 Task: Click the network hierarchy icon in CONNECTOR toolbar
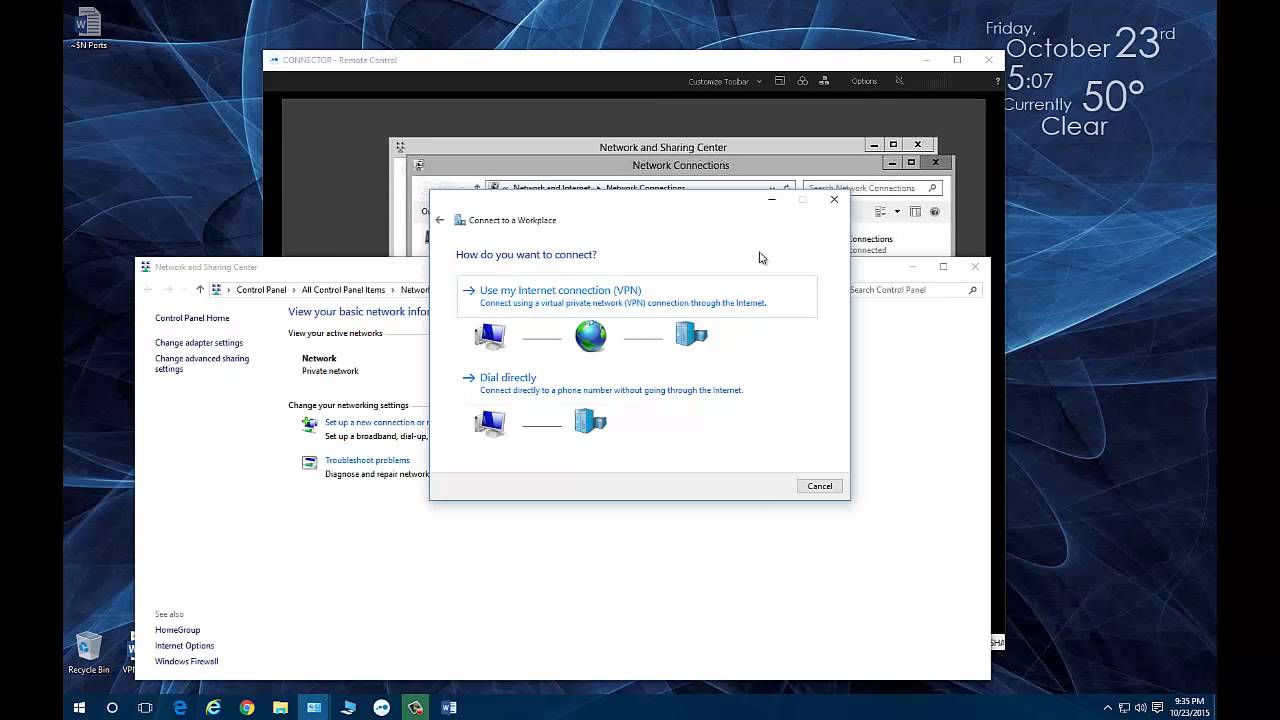click(824, 81)
